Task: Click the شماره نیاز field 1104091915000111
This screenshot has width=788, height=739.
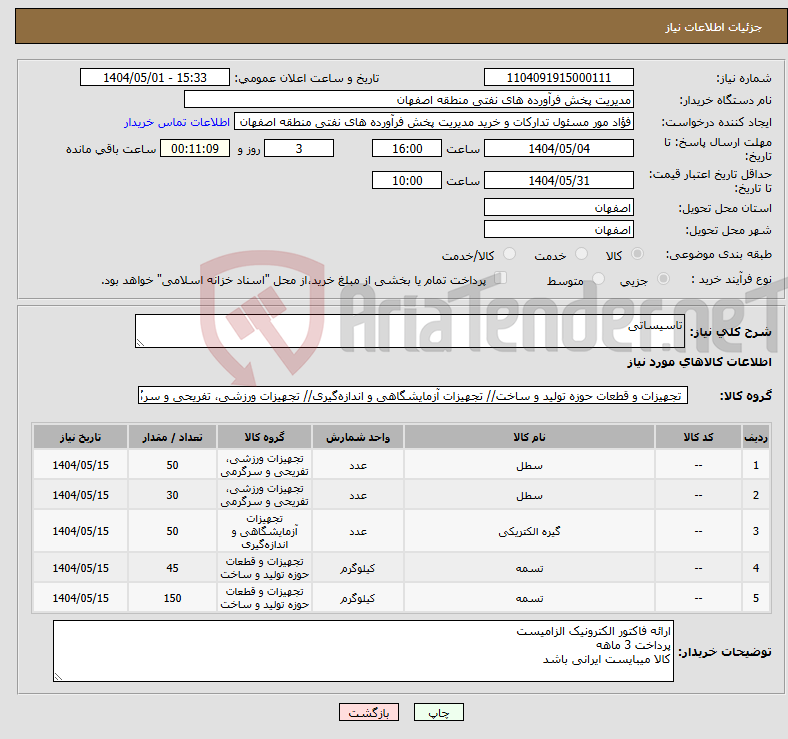Action: point(558,77)
